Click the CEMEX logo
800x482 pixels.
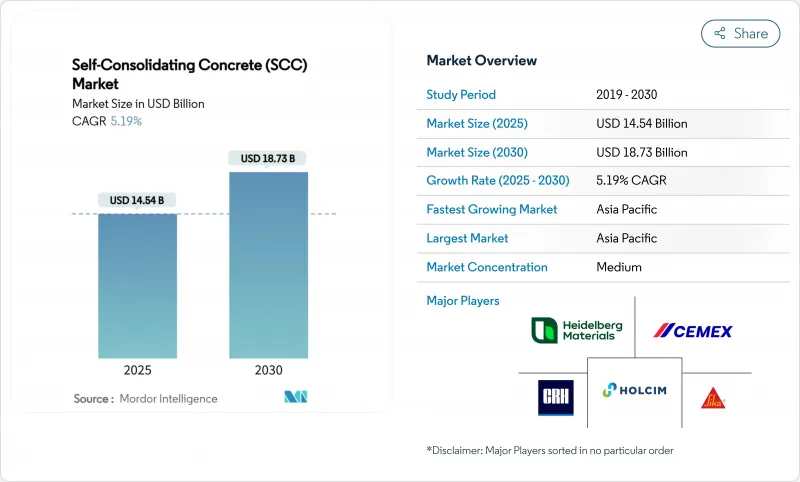coord(693,330)
